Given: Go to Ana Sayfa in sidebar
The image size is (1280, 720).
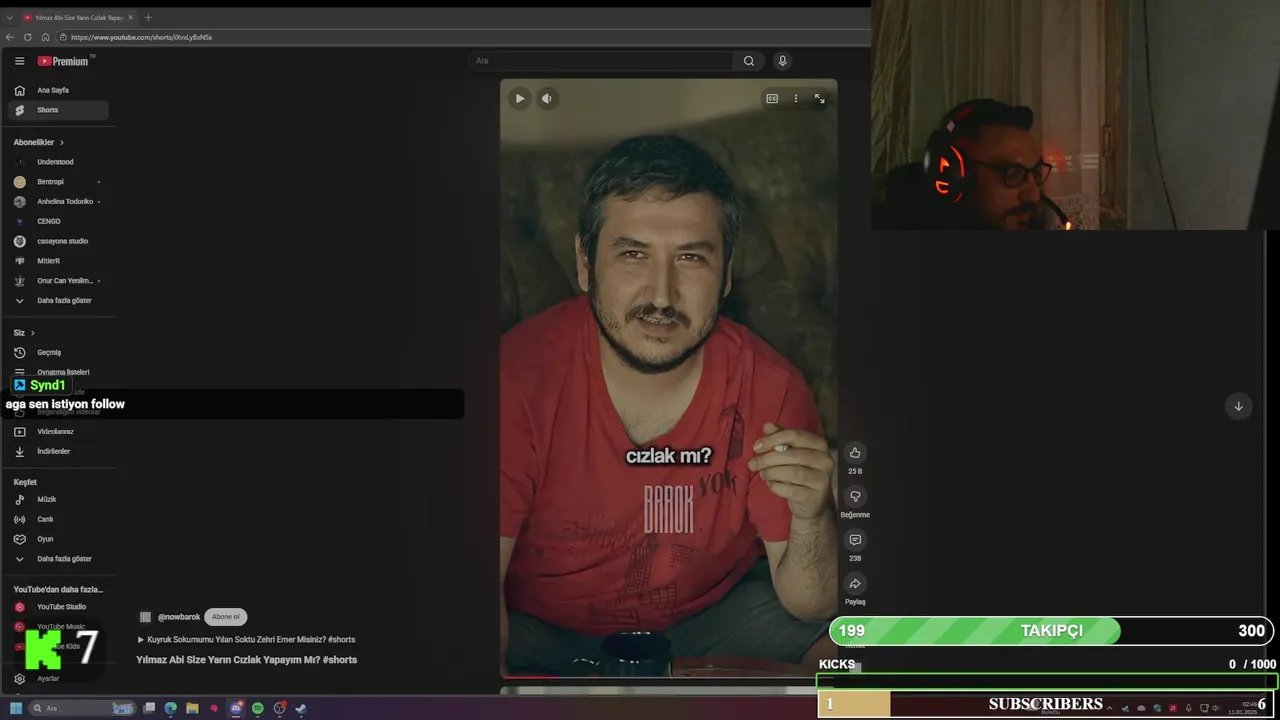Looking at the screenshot, I should click(x=58, y=90).
